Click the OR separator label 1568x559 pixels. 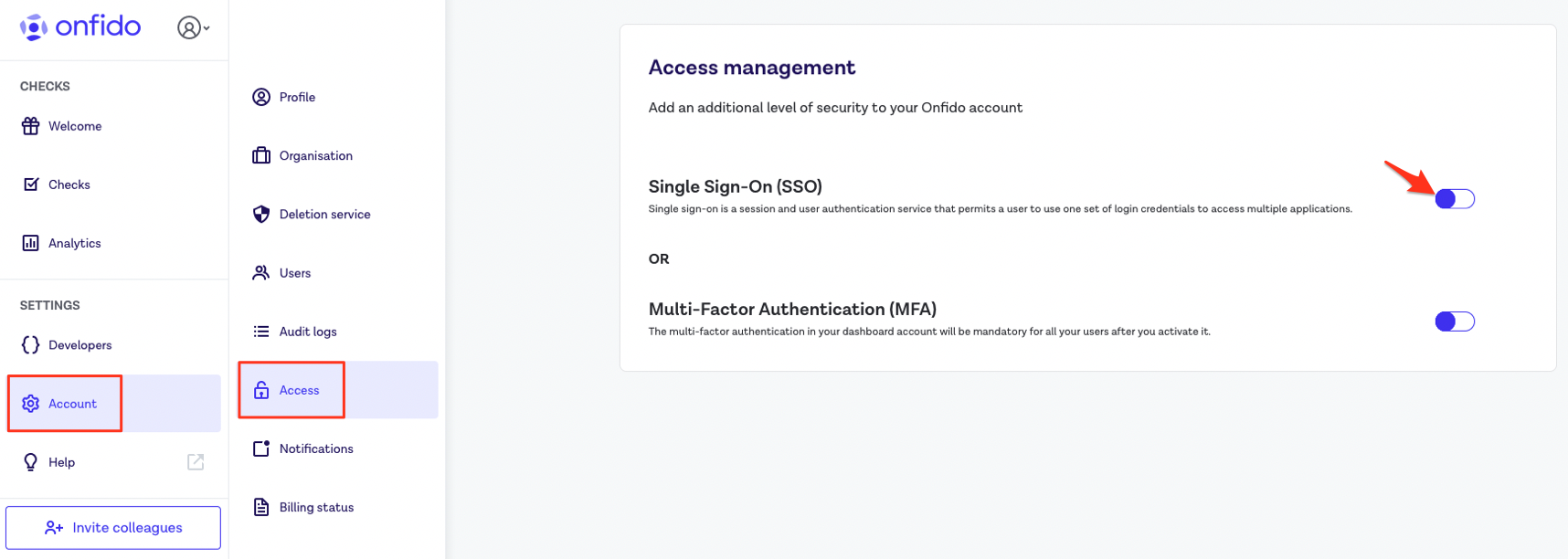659,259
